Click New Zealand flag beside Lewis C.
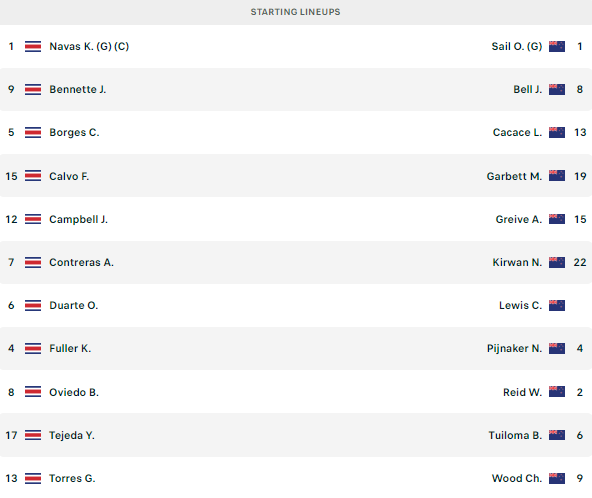Viewport: 592px width, 498px height. point(557,305)
